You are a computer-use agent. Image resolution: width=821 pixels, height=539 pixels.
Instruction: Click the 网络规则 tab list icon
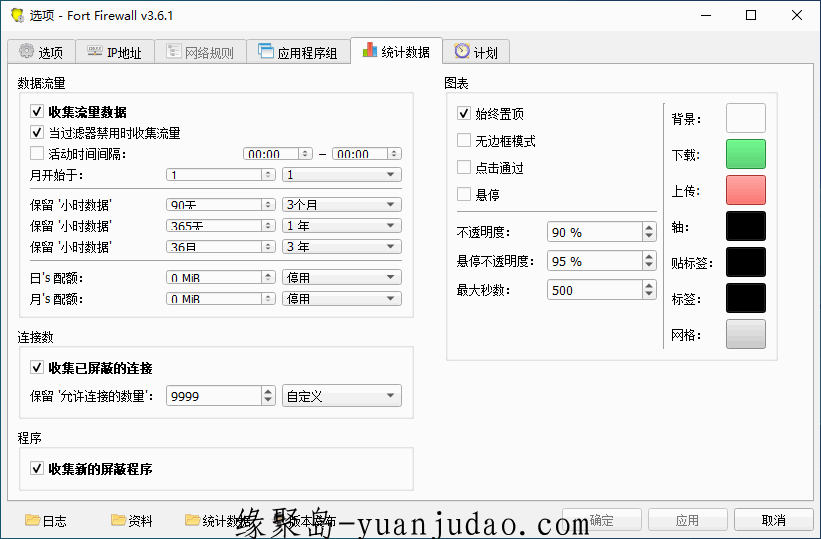pyautogui.click(x=173, y=51)
